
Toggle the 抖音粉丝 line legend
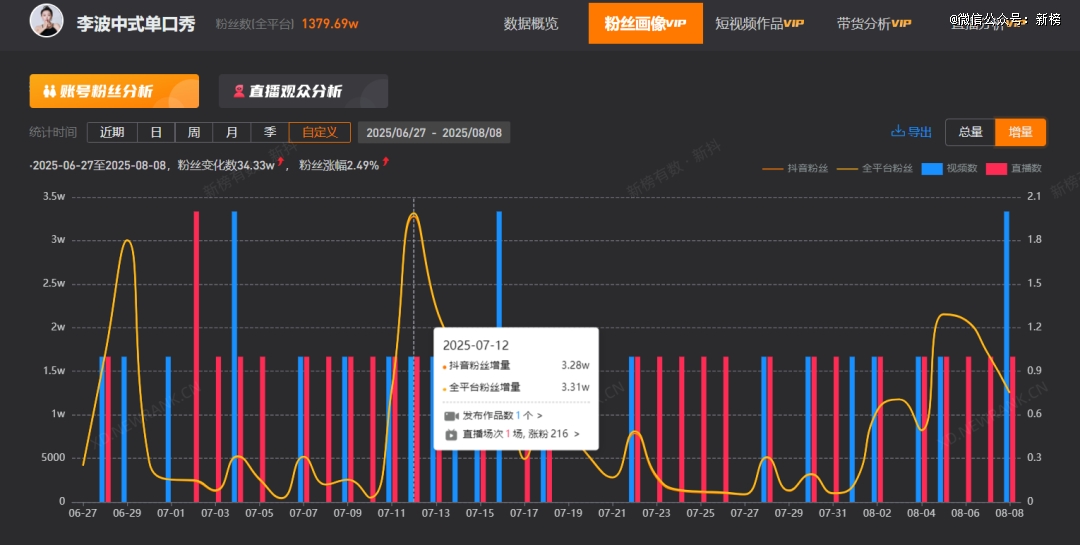pos(796,168)
